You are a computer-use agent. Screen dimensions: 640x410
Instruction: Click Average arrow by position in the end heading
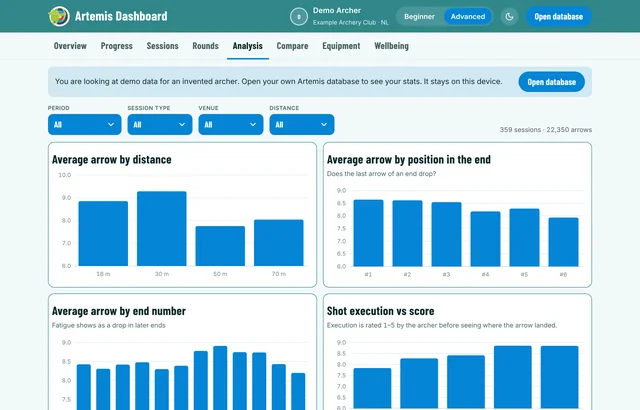(x=409, y=160)
